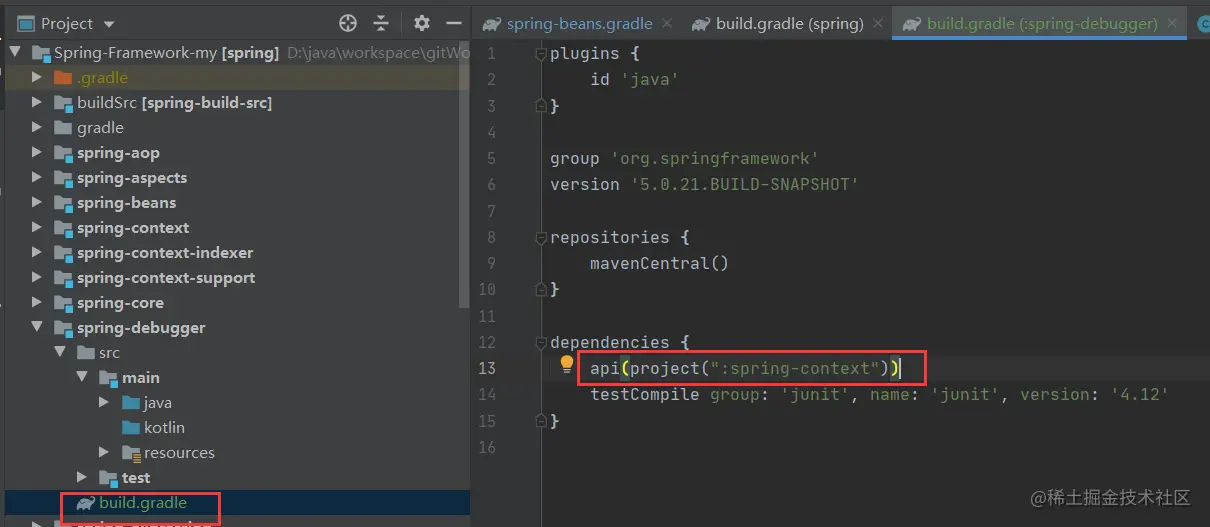The image size is (1210, 527).
Task: Switch to build.gradle (spring) tab
Action: pos(789,23)
